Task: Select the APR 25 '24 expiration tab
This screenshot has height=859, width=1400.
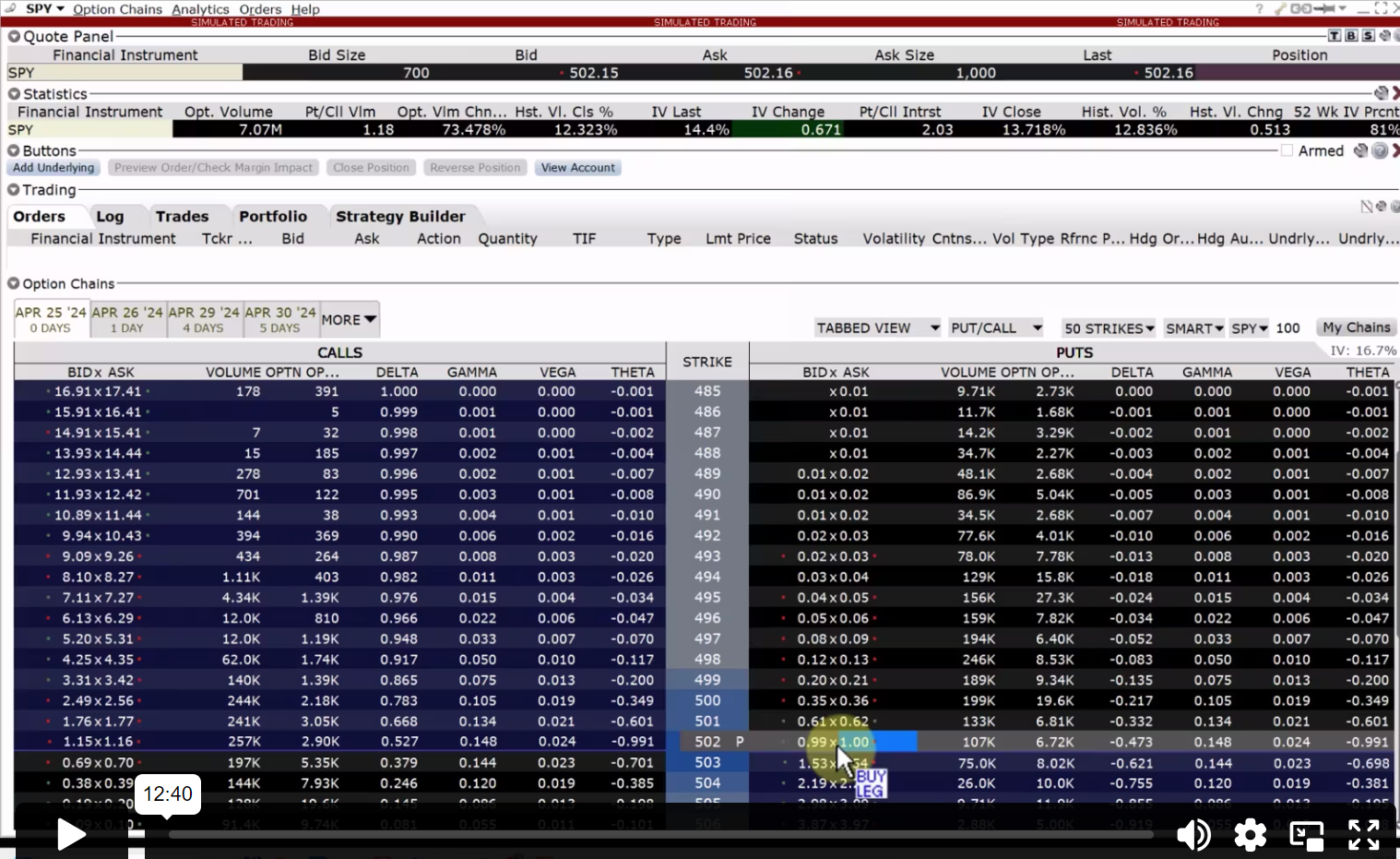Action: click(51, 319)
